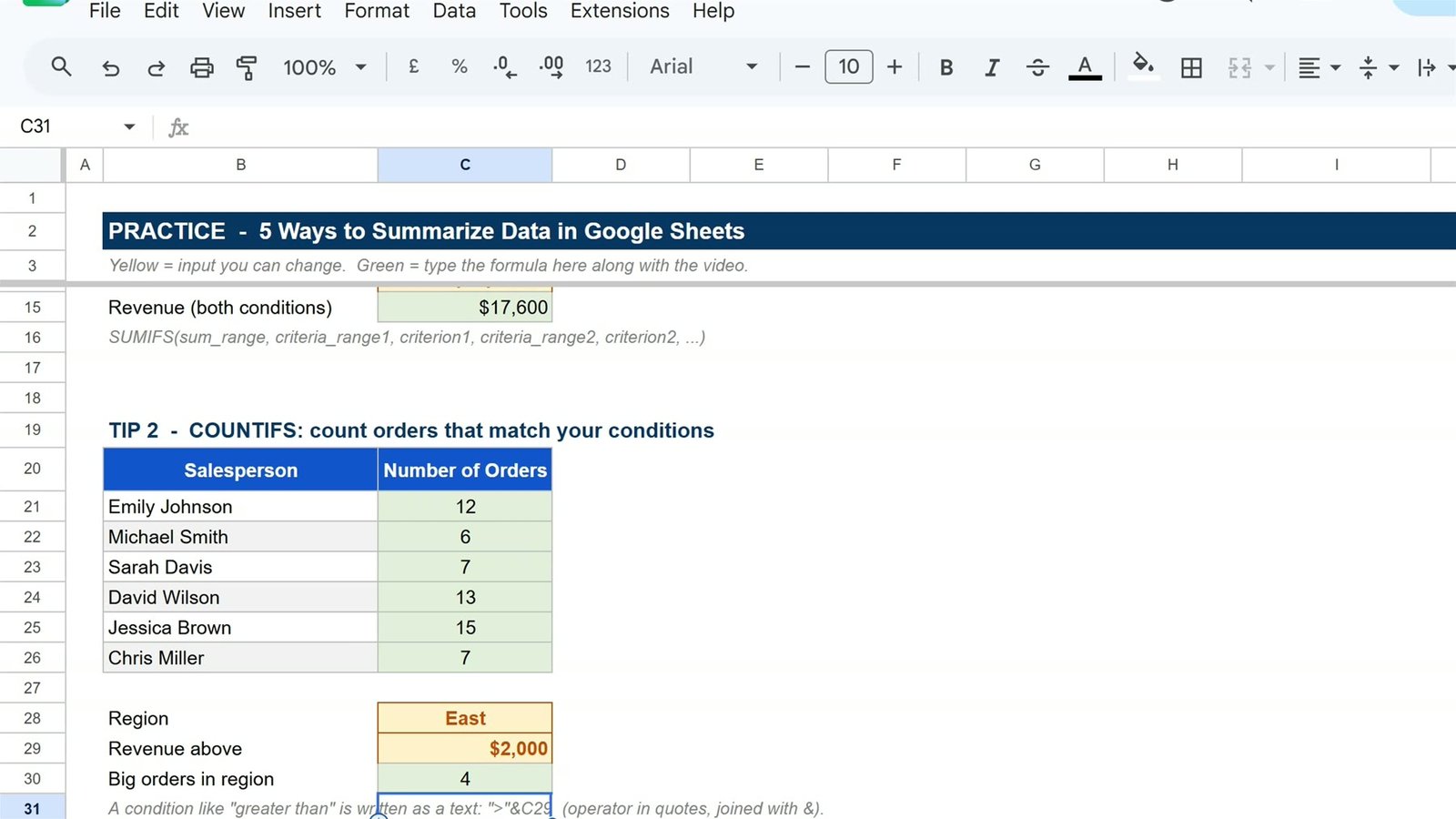This screenshot has width=1456, height=819.
Task: Open the Extensions menu
Action: [620, 11]
